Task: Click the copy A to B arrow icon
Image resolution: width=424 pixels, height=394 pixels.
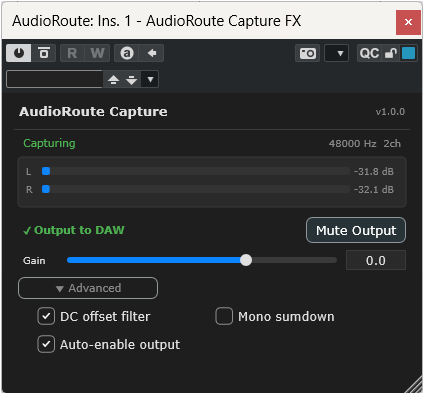Action: pos(152,53)
